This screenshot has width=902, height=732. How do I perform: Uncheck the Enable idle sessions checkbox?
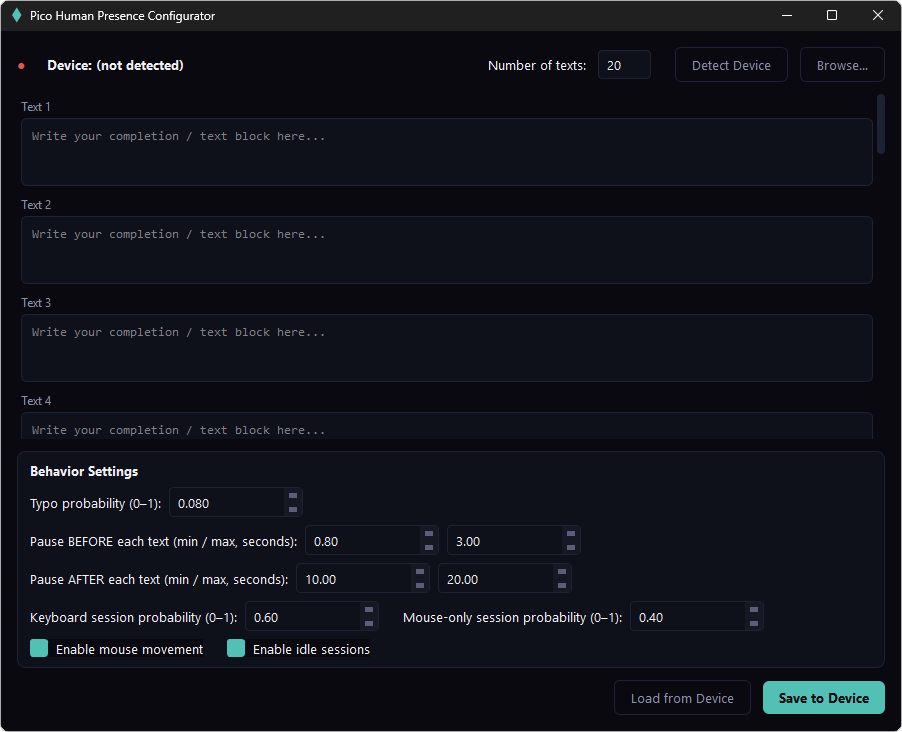point(236,649)
